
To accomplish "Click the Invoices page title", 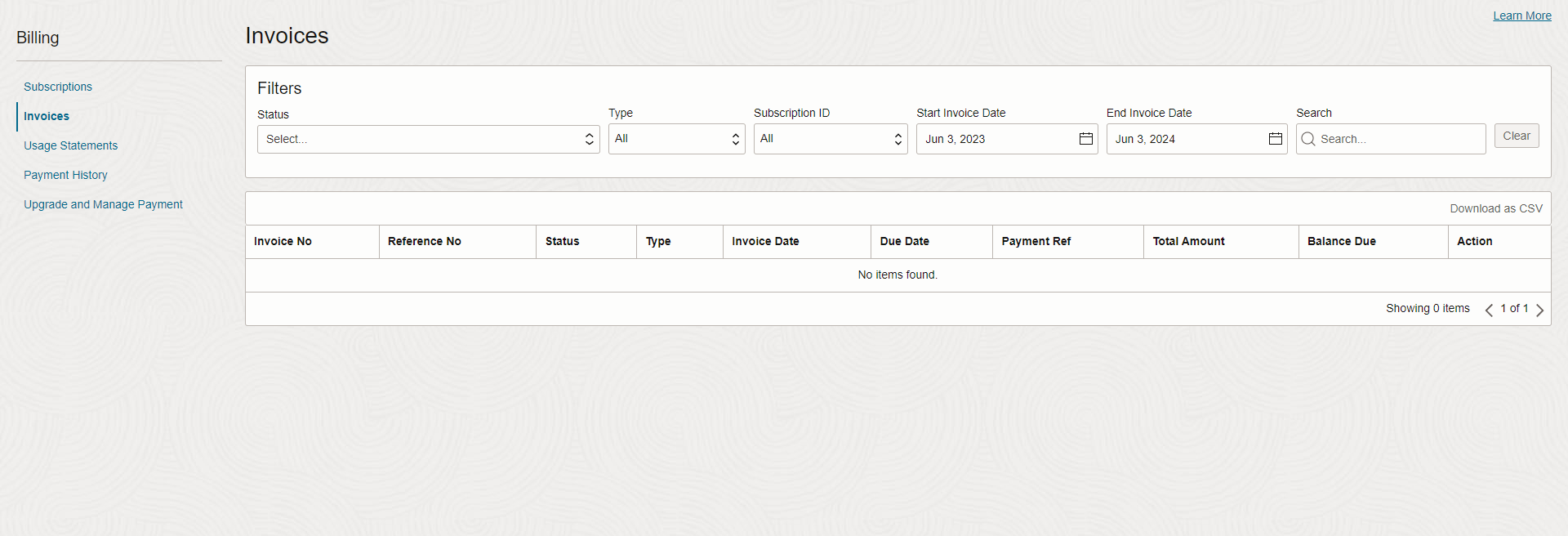I will tap(287, 36).
